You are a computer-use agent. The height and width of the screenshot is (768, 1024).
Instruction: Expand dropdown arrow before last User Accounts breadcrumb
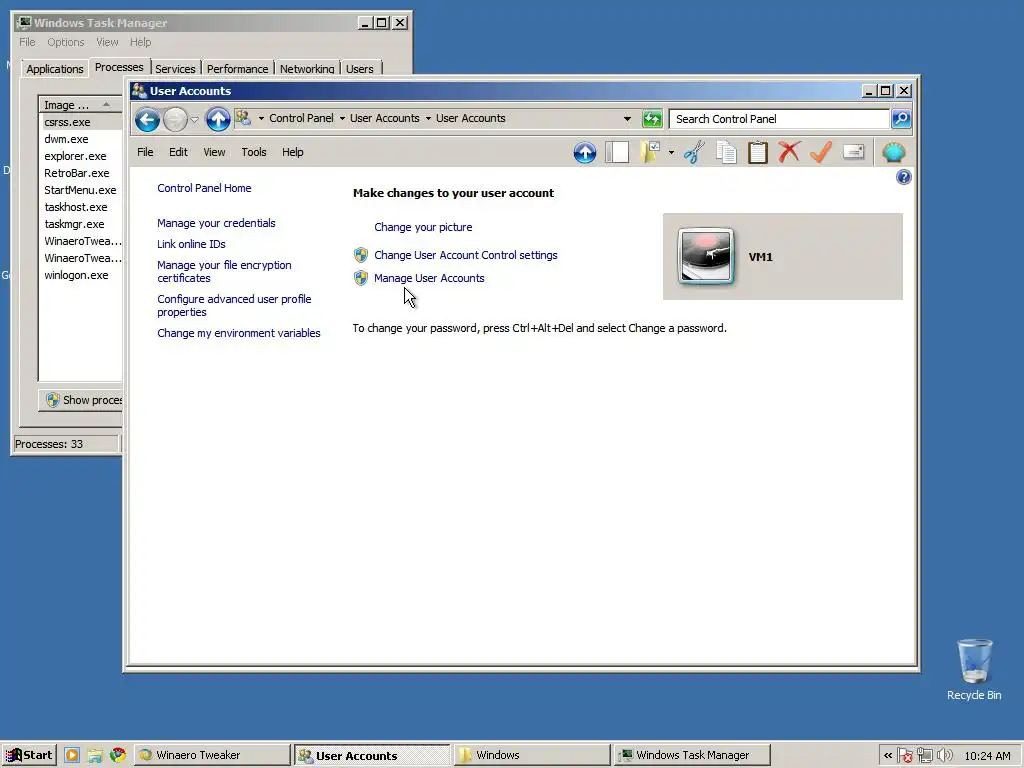pyautogui.click(x=428, y=119)
